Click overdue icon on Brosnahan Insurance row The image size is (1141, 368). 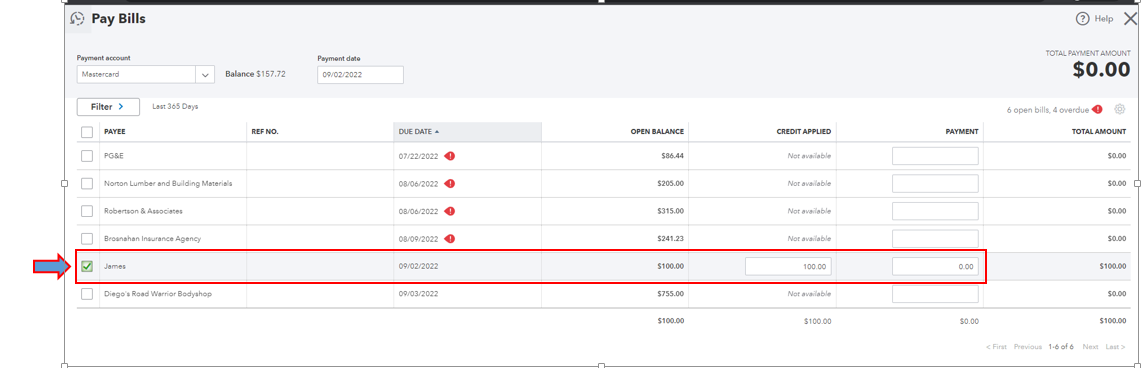pos(450,239)
